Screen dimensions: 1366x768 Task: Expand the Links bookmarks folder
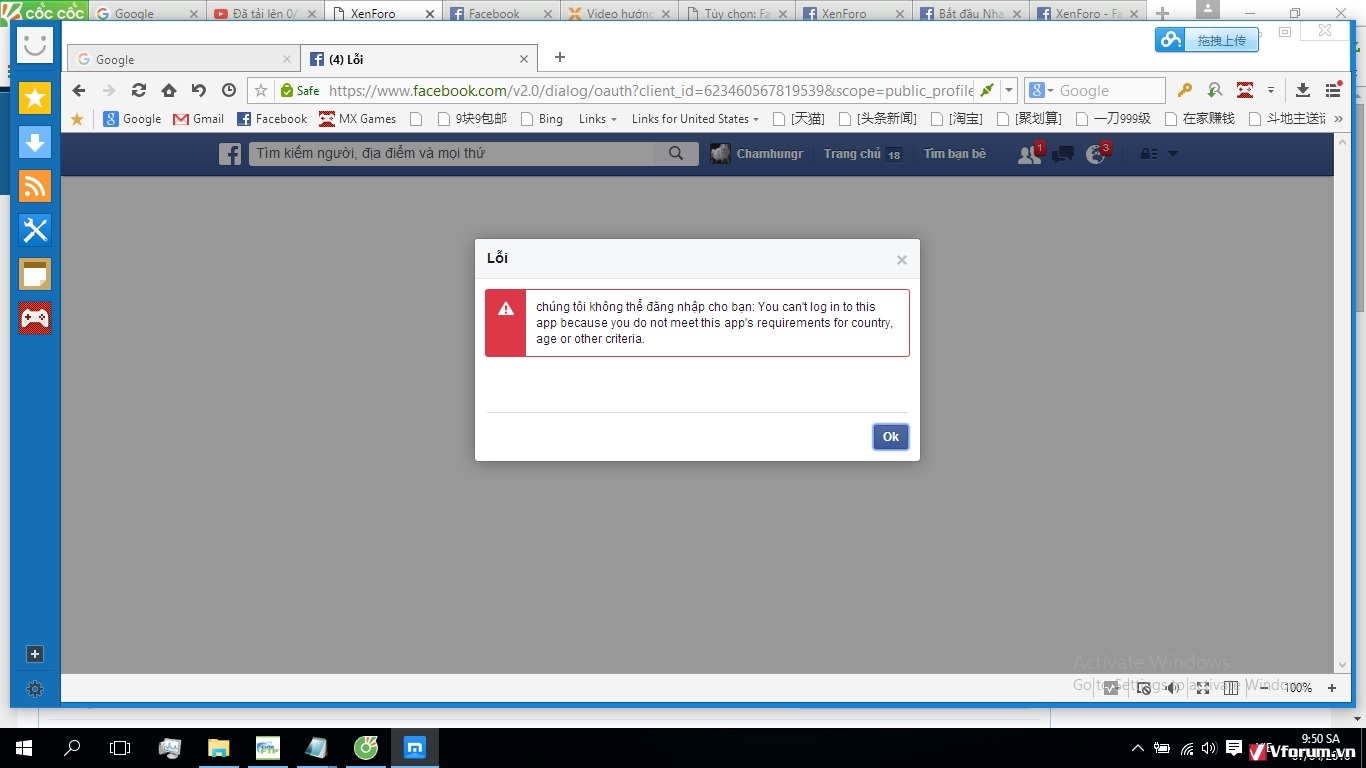click(x=598, y=119)
